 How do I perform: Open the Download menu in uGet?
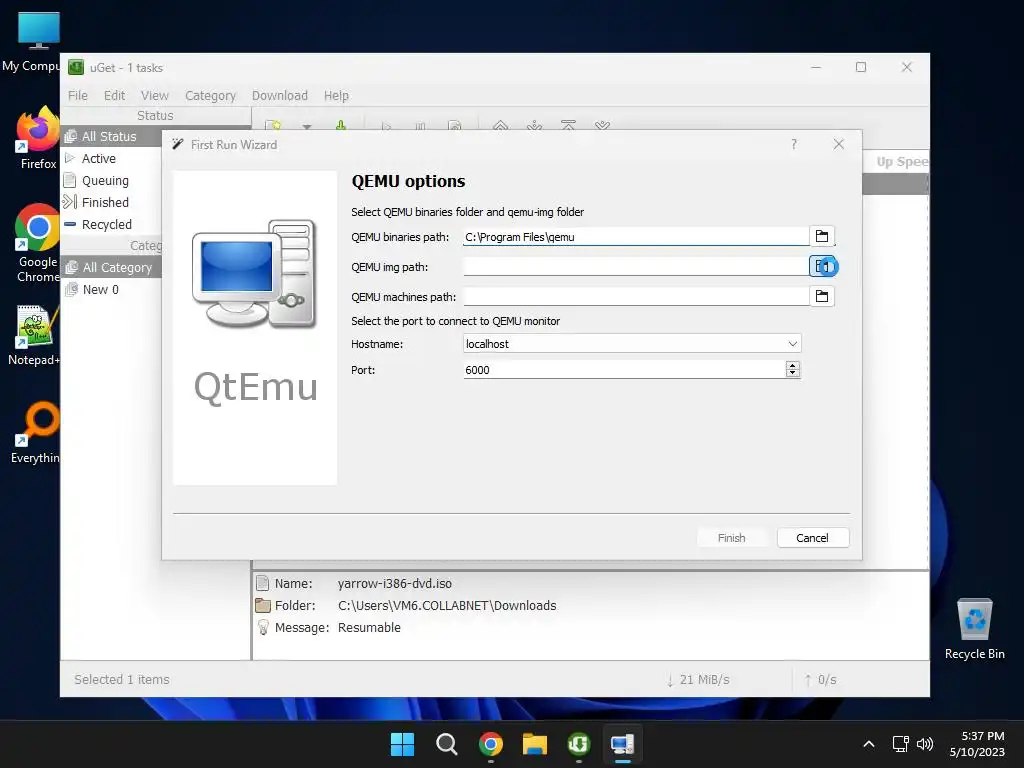tap(280, 95)
